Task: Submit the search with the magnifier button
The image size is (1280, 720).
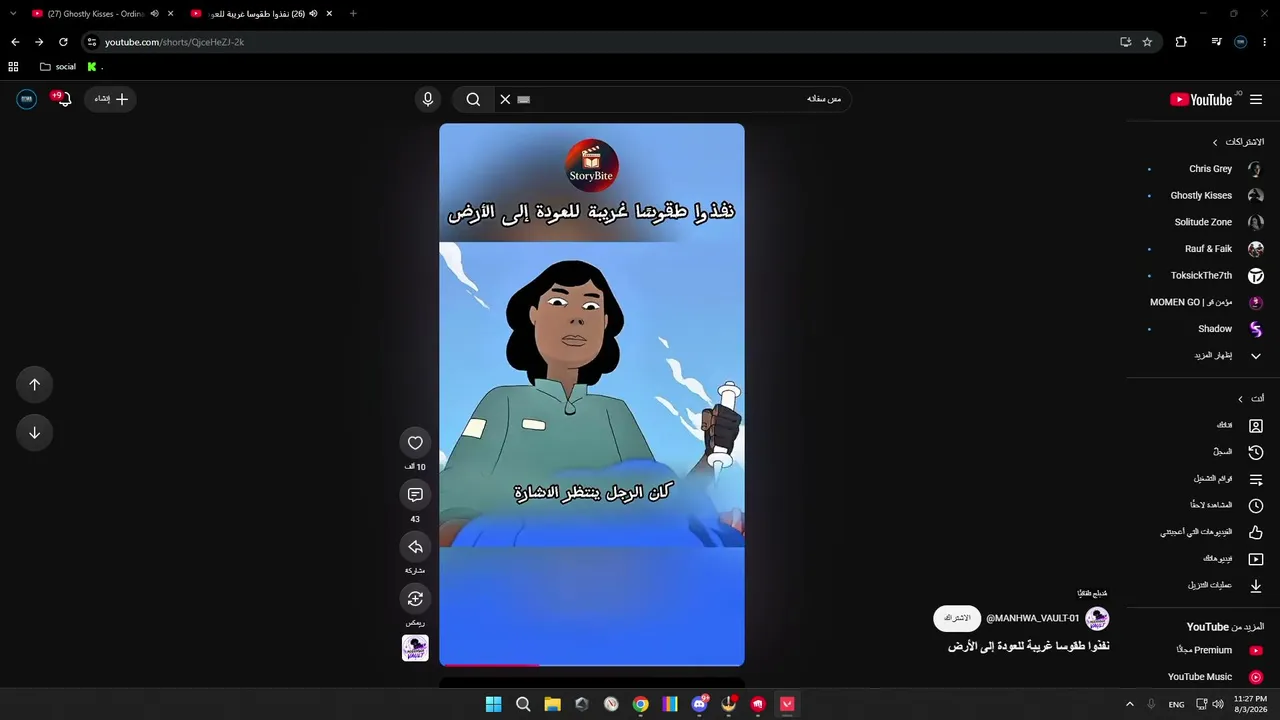Action: point(473,99)
